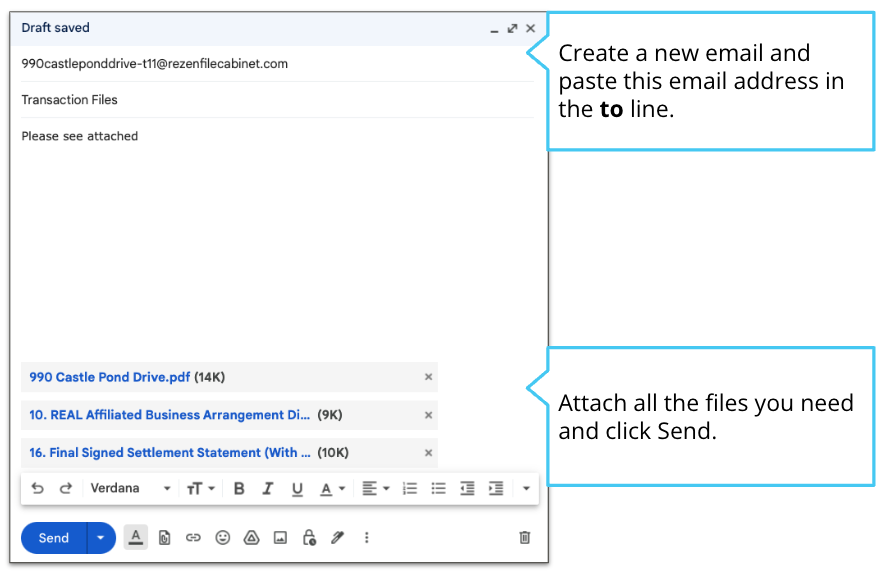Insert a link icon
Screen dimensions: 891x577
coord(193,538)
